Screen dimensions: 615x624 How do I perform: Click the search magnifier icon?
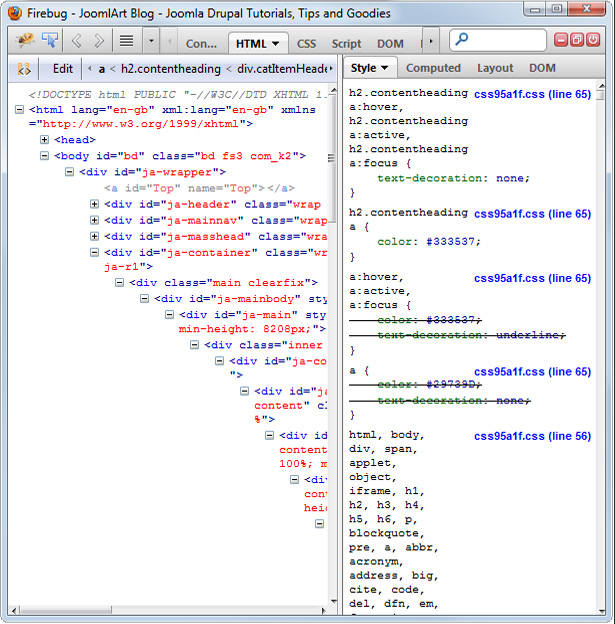point(462,39)
